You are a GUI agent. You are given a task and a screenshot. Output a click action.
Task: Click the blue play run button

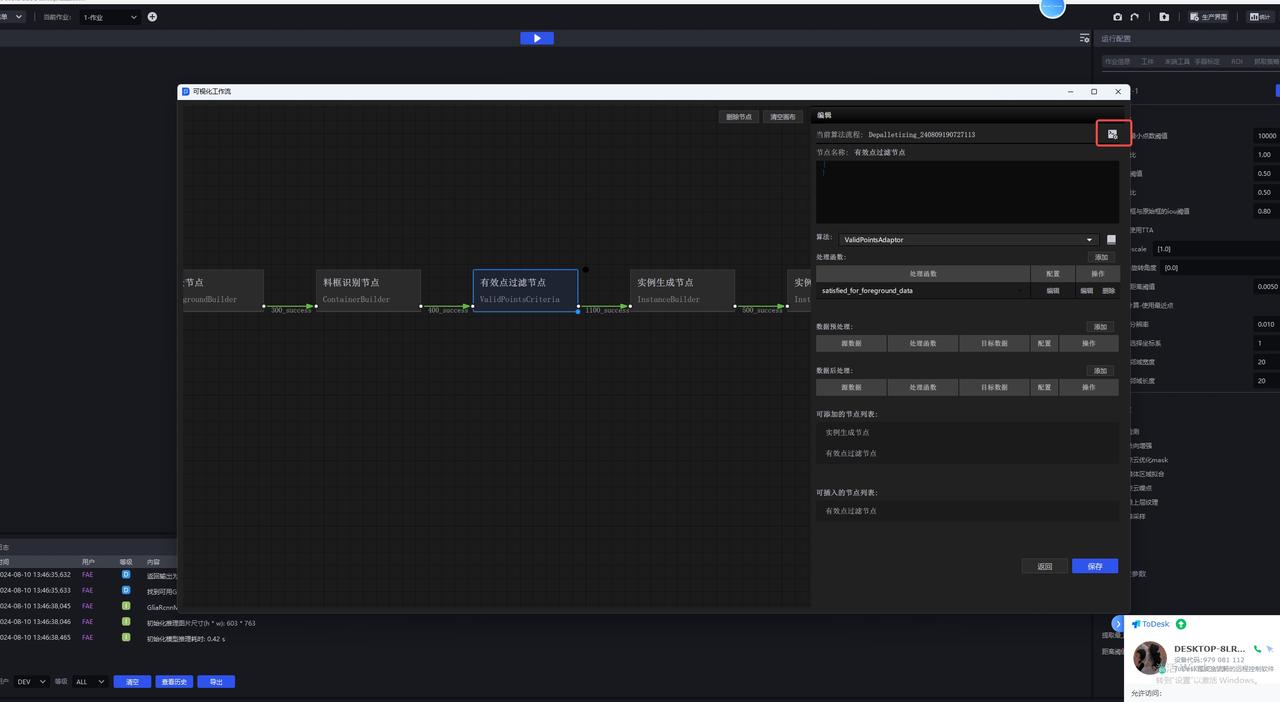[537, 38]
